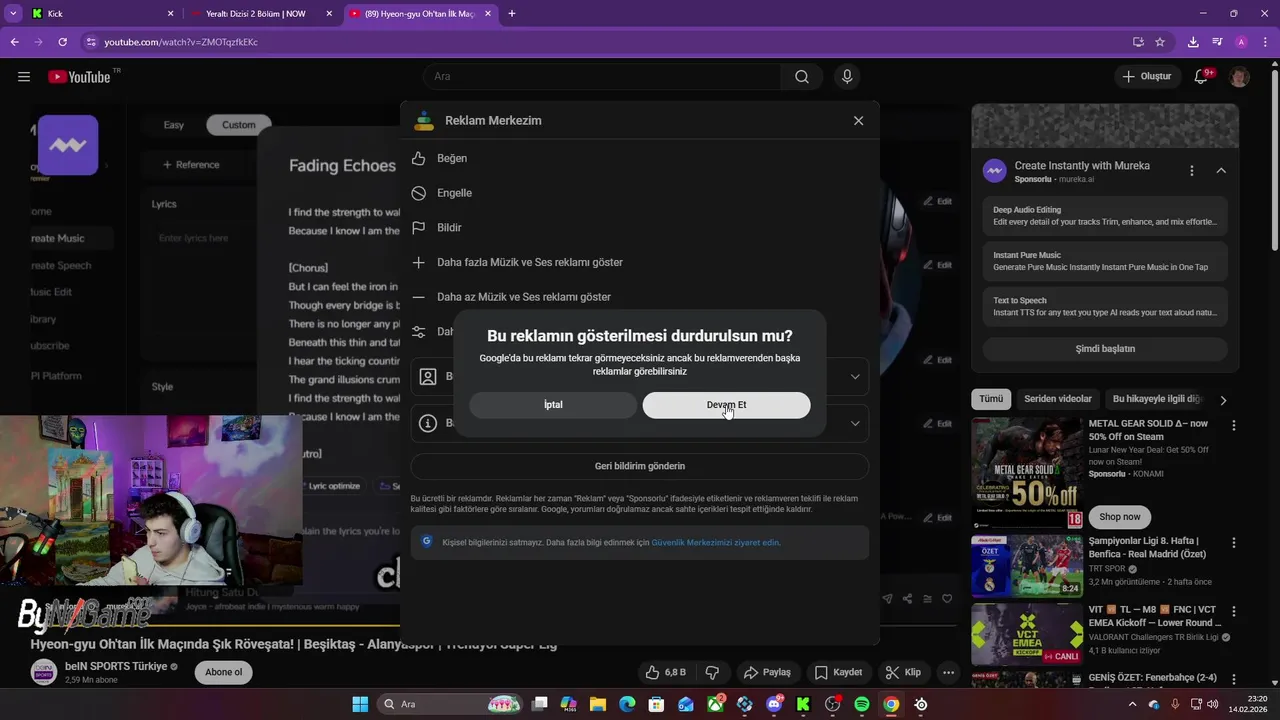The height and width of the screenshot is (720, 1280).
Task: Open Kick app from taskbar
Action: pos(803,704)
